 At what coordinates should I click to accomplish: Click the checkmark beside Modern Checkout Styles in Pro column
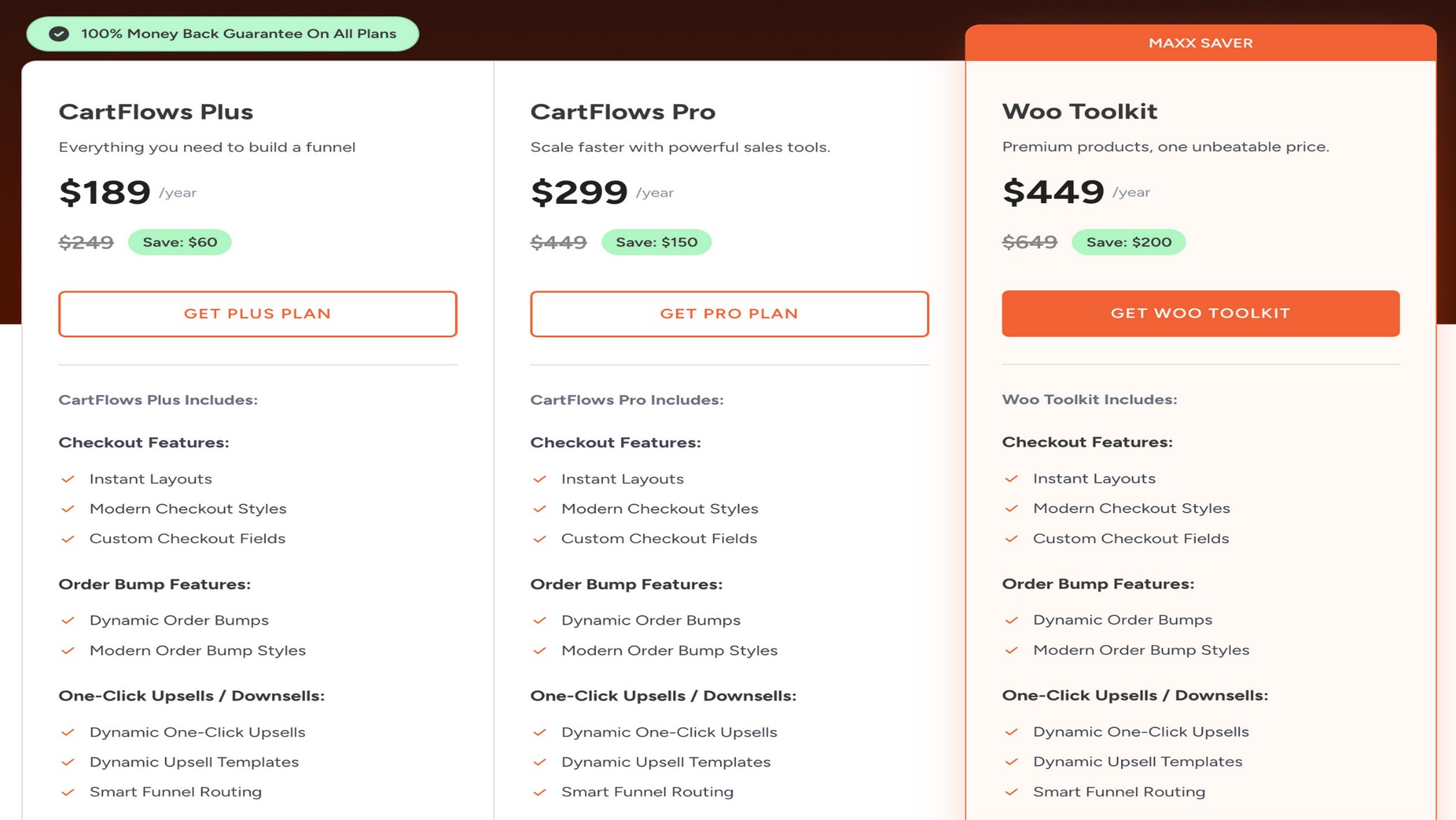click(540, 509)
